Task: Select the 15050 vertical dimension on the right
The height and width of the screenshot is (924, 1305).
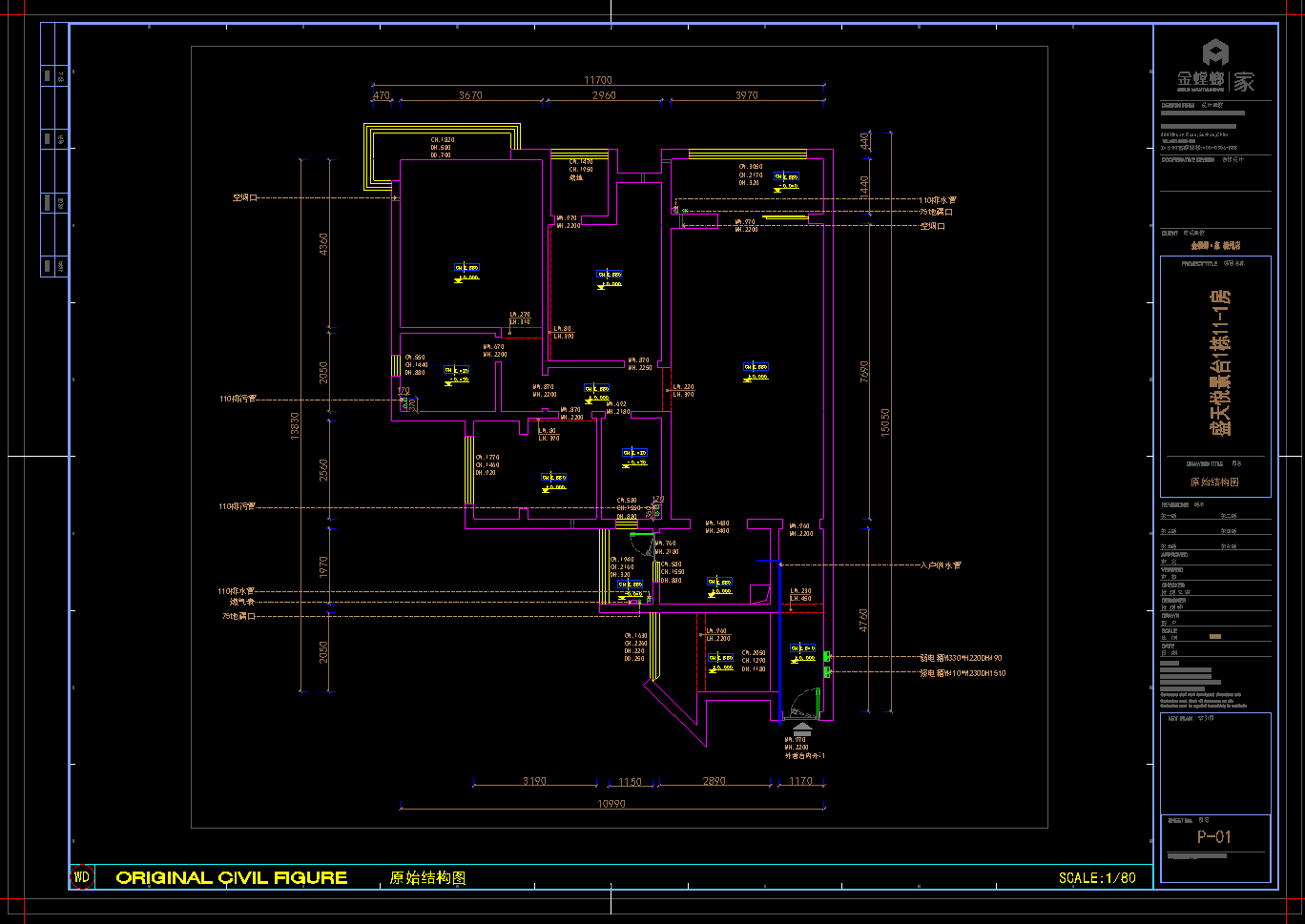Action: click(x=885, y=422)
